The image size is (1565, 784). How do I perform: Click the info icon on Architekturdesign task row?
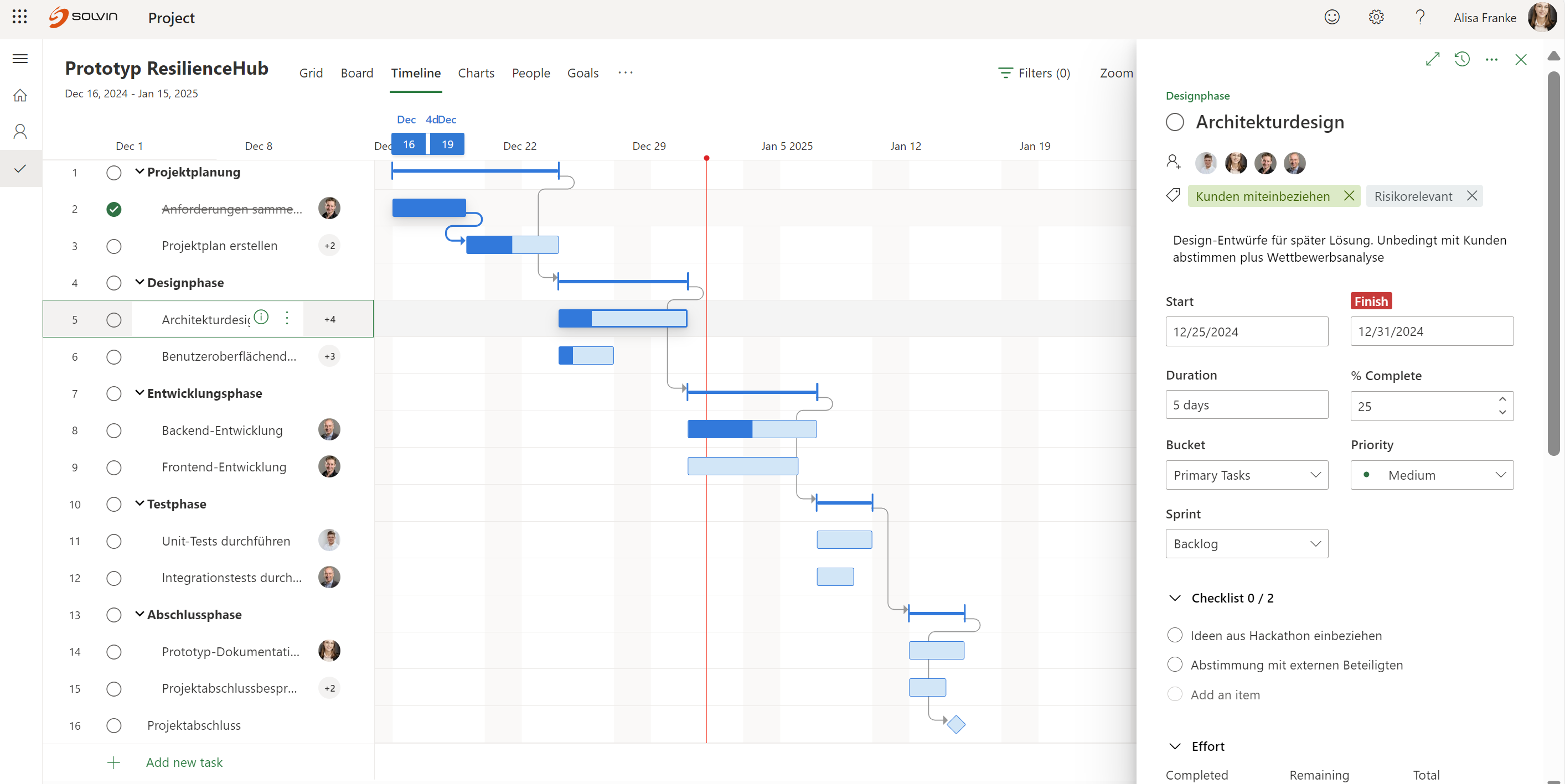[261, 318]
